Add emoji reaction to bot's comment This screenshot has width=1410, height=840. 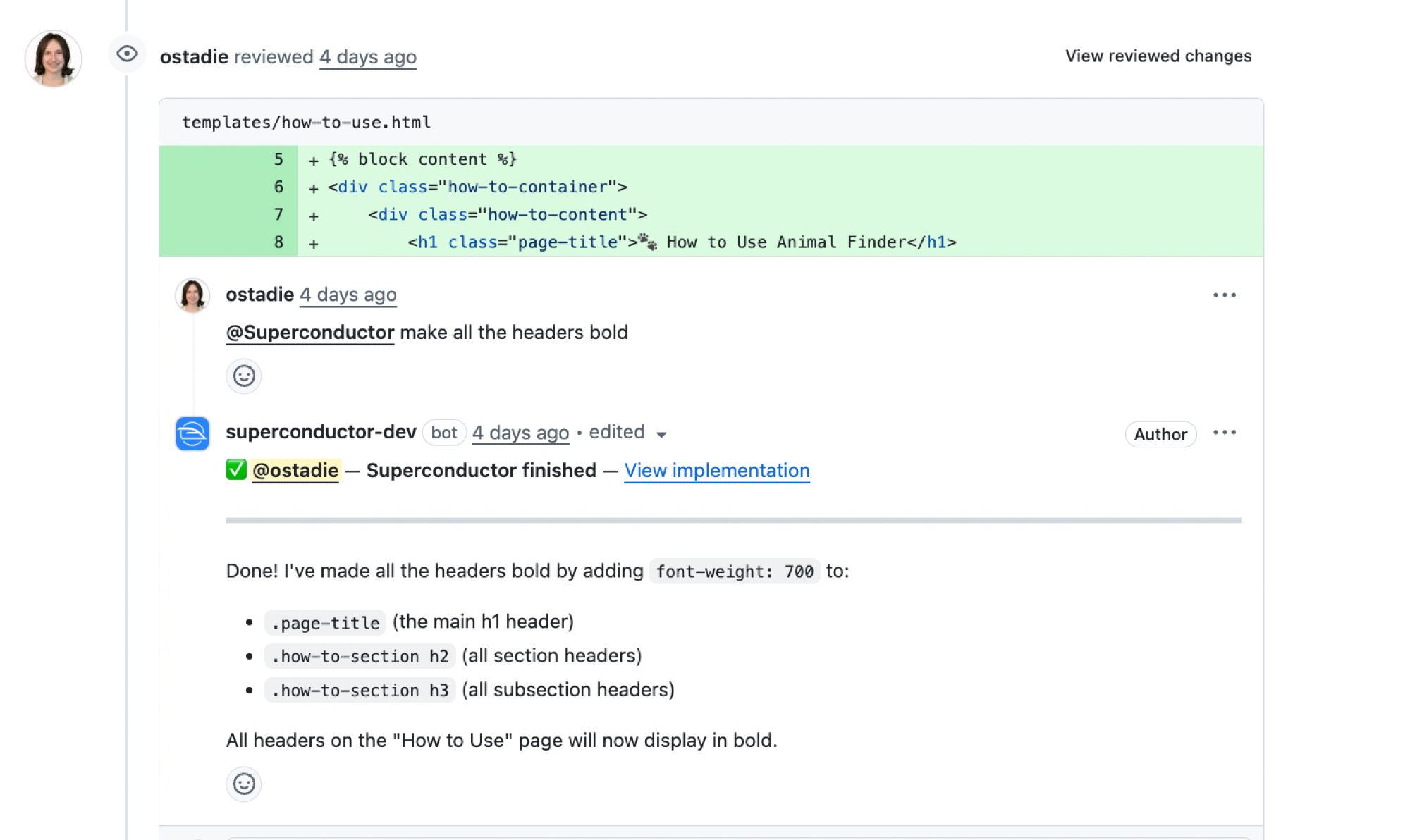point(244,784)
